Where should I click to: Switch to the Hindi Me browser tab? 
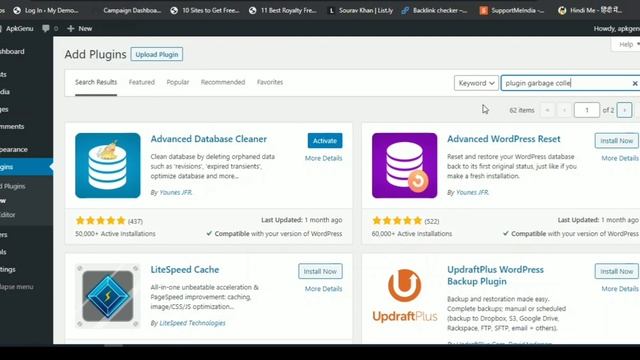point(590,11)
